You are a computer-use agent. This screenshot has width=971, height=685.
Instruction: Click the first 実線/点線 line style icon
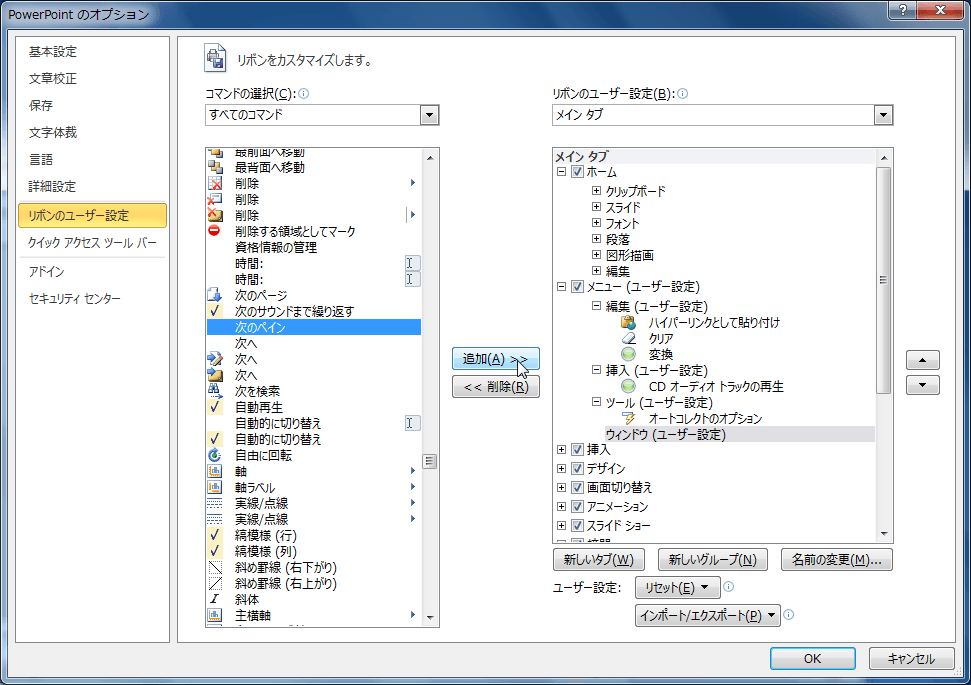click(214, 503)
